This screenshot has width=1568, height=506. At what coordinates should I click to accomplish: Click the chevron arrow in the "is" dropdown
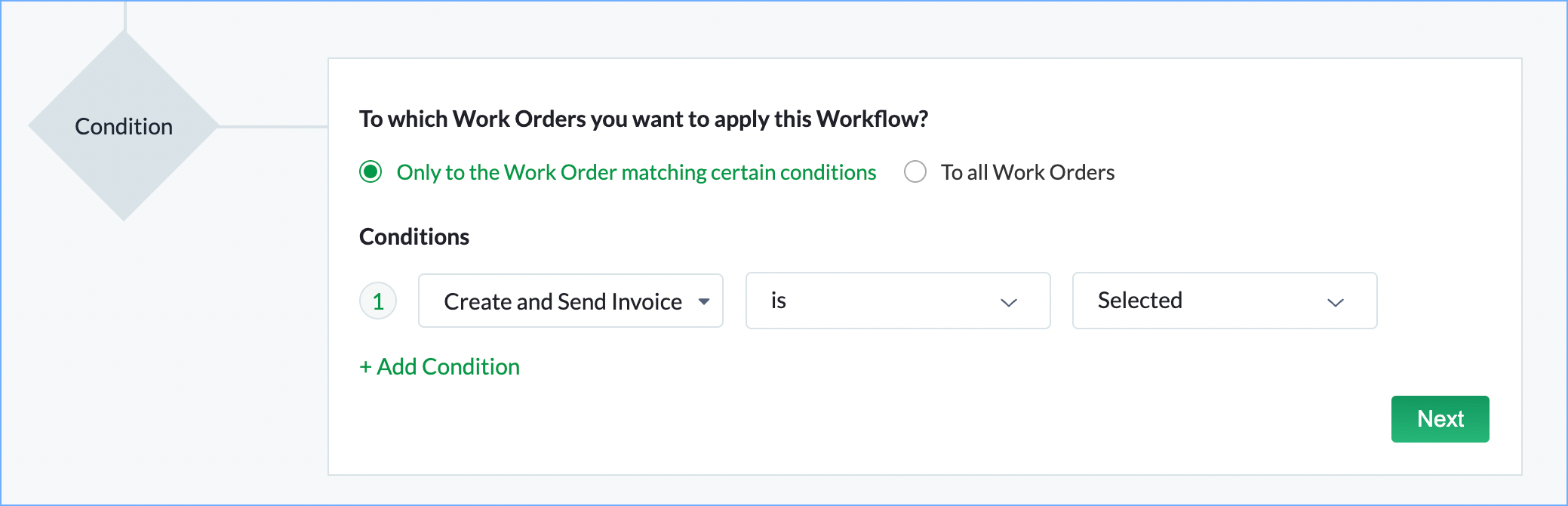coord(1009,302)
